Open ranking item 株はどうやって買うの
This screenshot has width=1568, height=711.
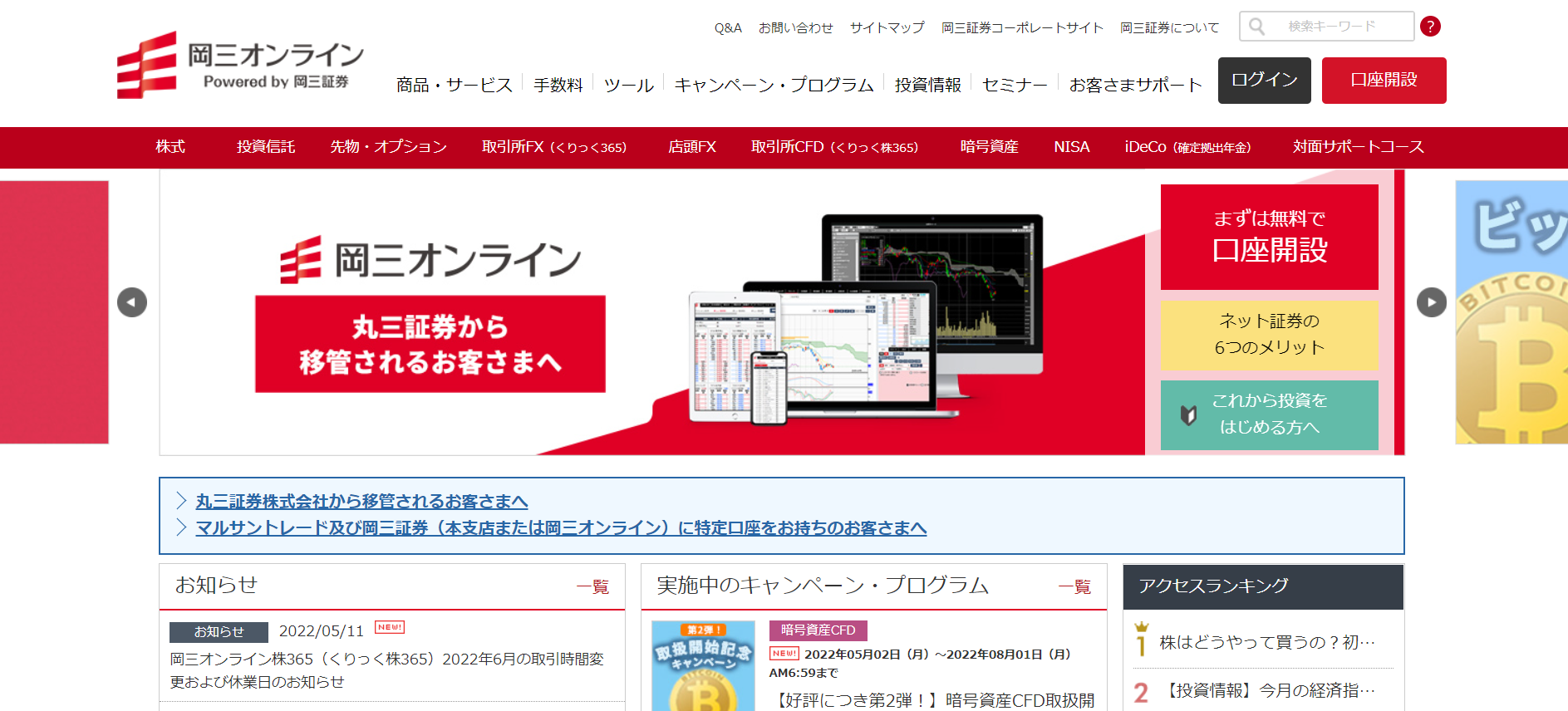[1267, 642]
